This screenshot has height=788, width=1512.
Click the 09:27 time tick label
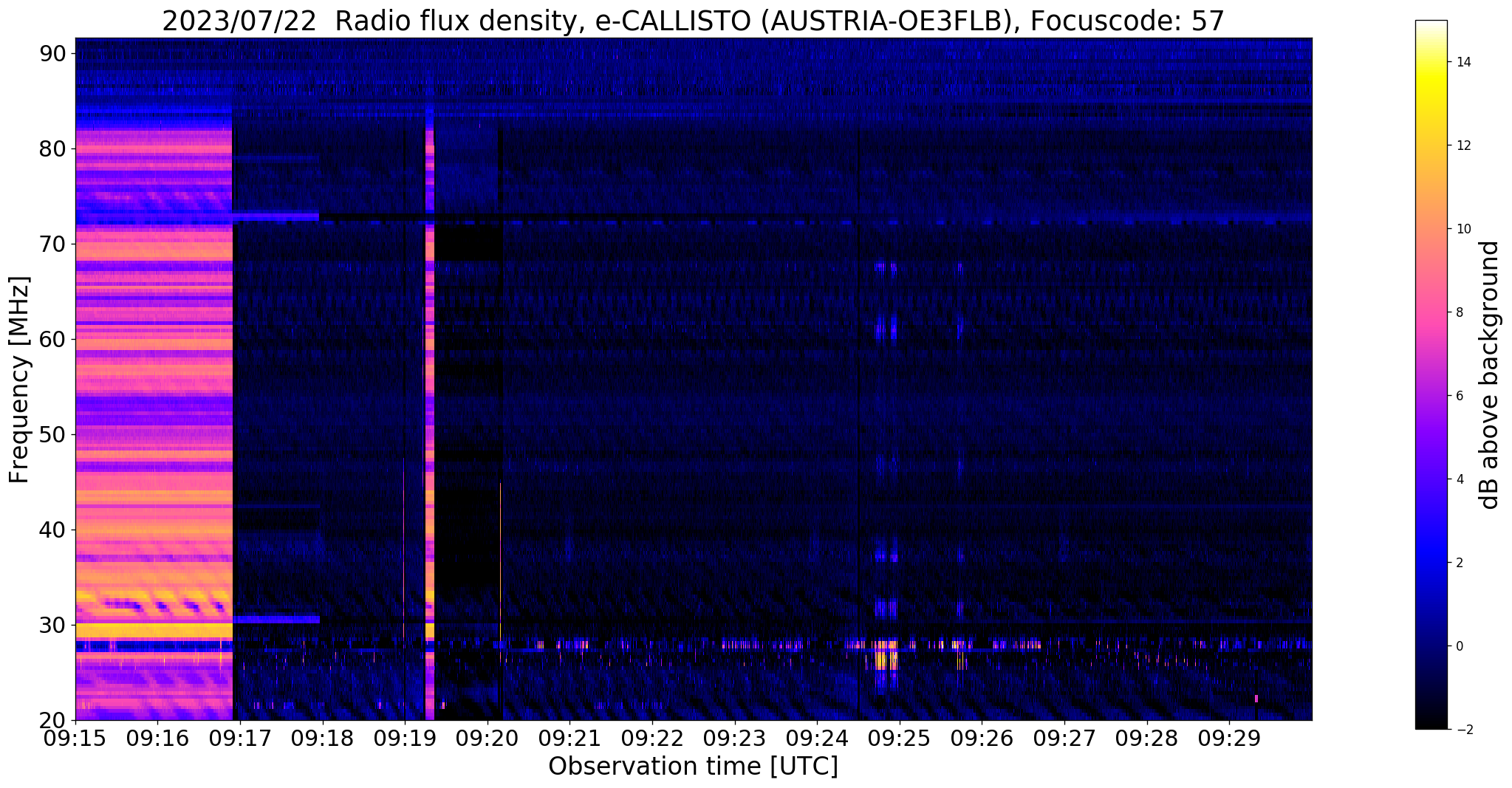[x=1064, y=737]
